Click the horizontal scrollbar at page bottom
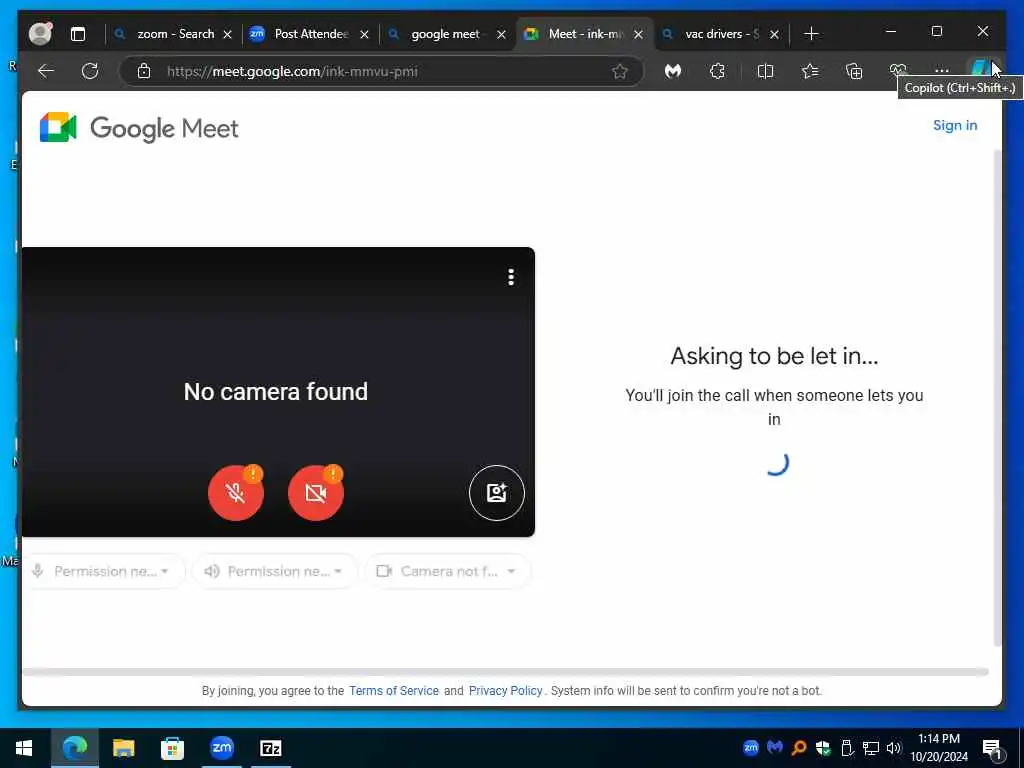 pos(505,671)
